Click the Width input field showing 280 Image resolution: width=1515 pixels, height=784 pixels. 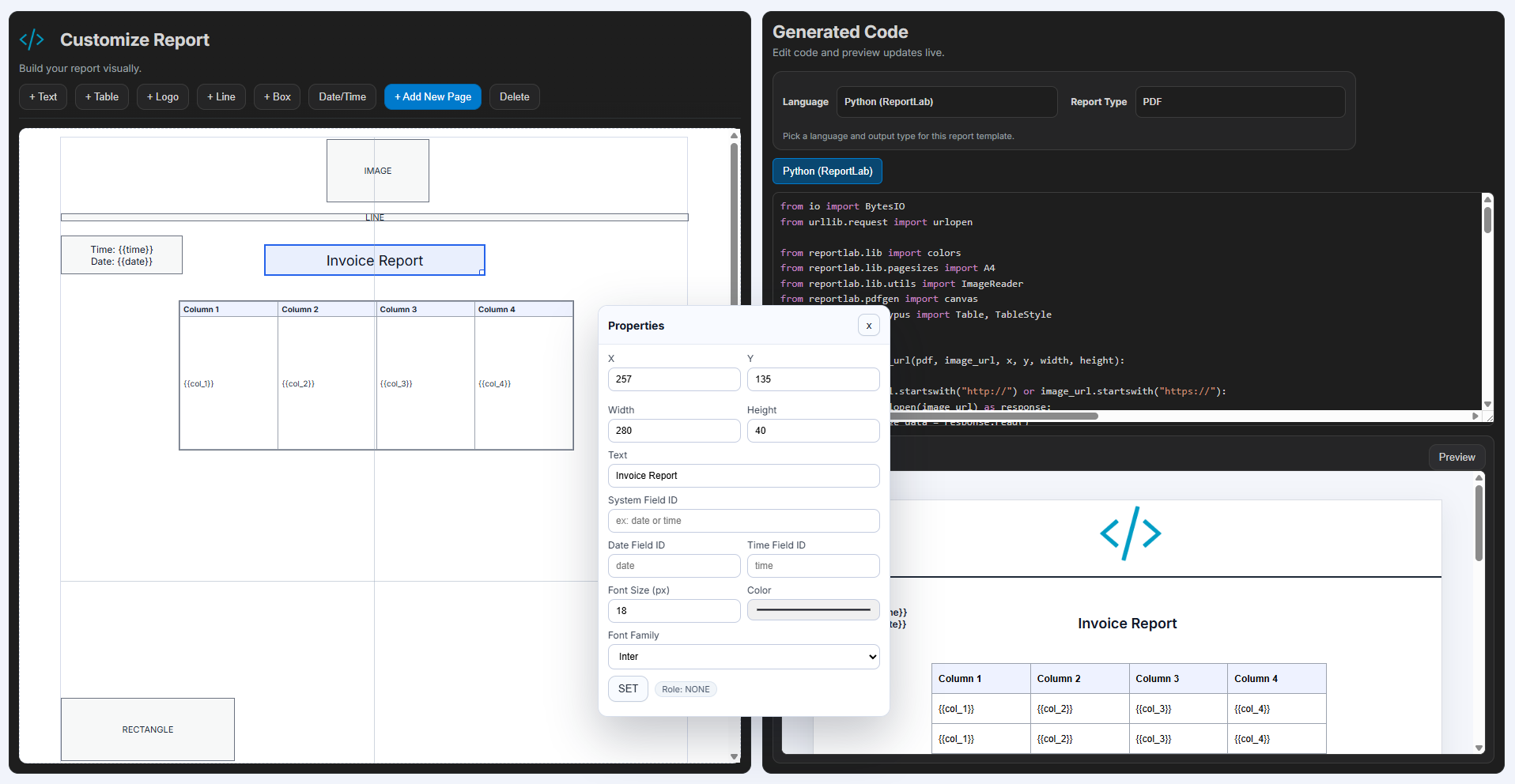coord(674,430)
